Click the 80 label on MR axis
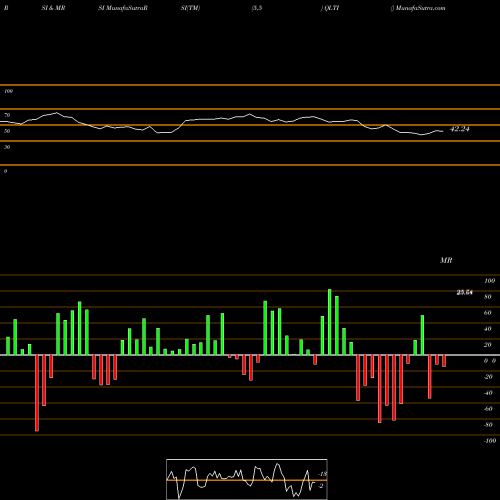This screenshot has width=500, height=500. (488, 297)
